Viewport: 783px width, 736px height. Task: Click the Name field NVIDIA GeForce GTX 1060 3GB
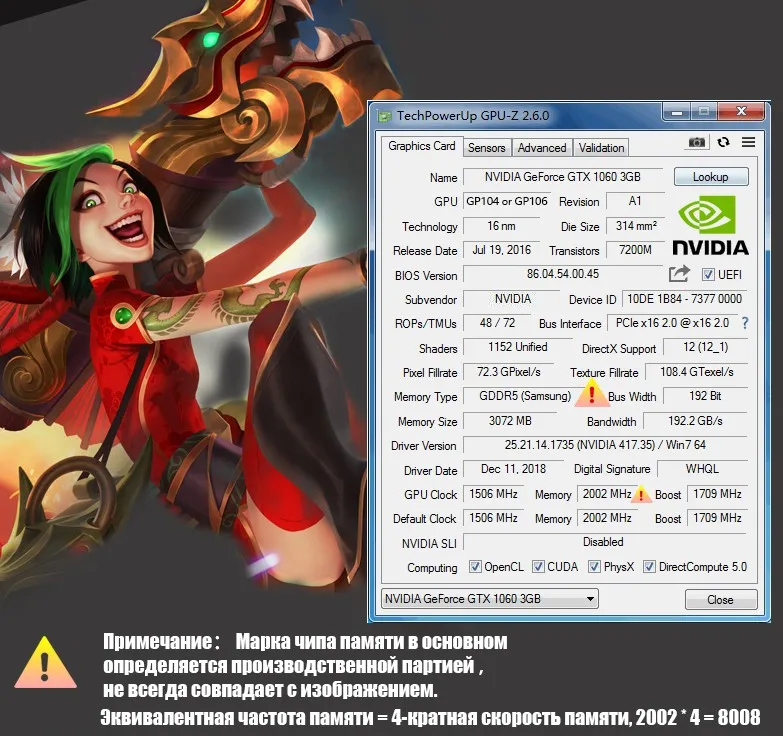tap(563, 177)
